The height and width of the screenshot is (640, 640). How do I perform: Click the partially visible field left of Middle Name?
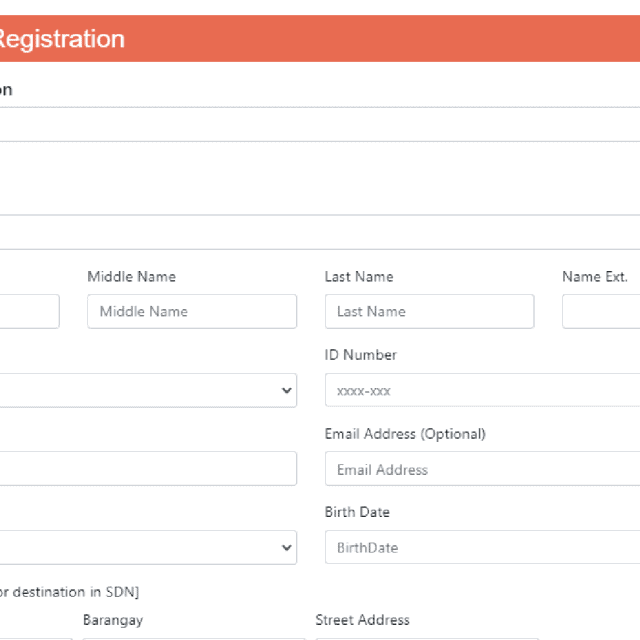[x=29, y=311]
